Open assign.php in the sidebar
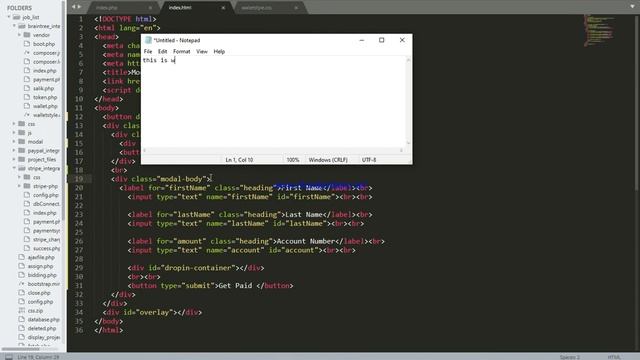 point(40,266)
